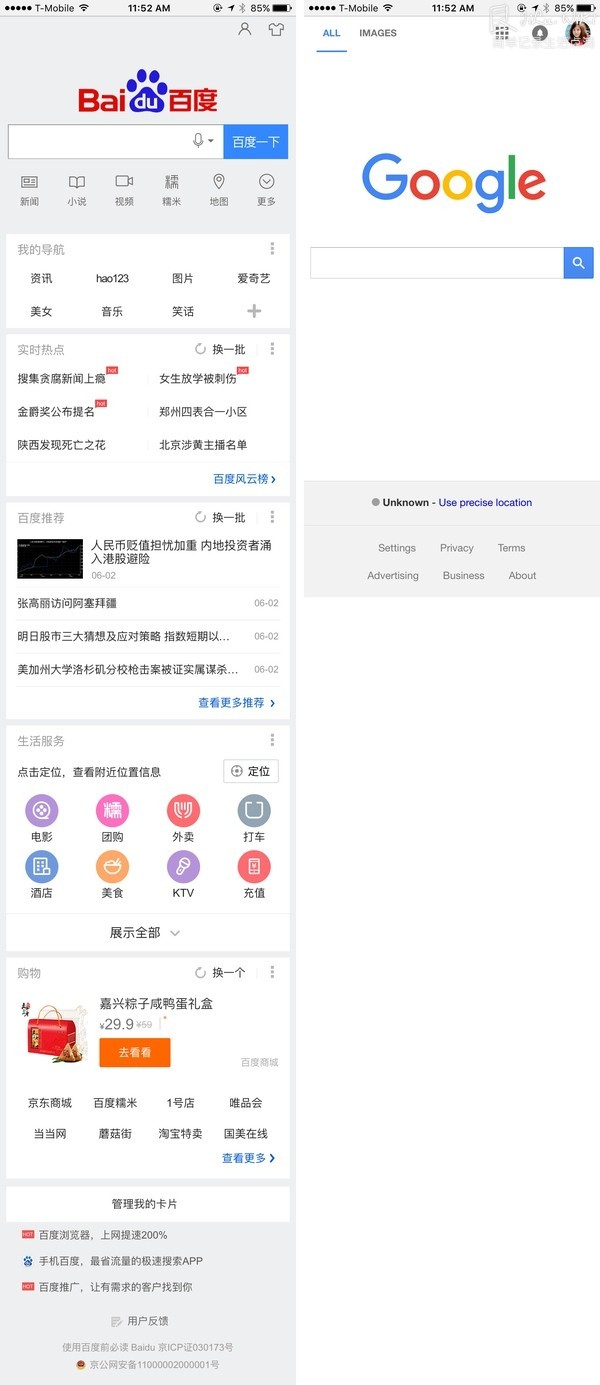The image size is (600, 1385).
Task: Click 去看看 product button
Action: 135,1052
